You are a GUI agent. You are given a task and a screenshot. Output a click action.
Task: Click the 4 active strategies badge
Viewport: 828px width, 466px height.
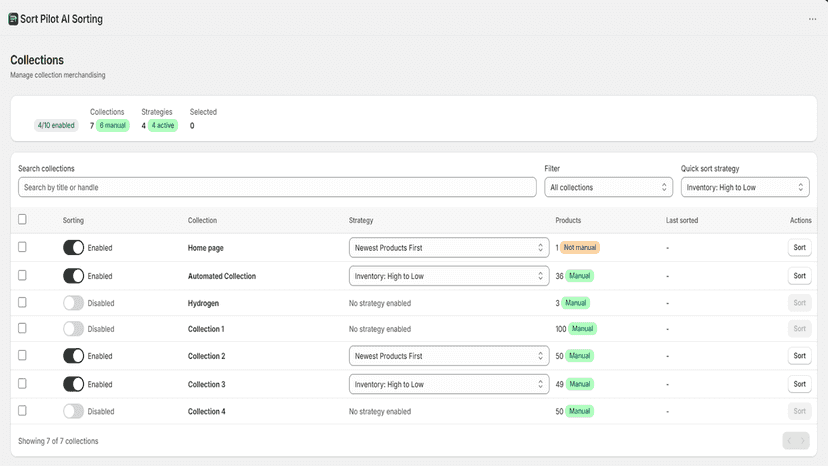pos(163,125)
